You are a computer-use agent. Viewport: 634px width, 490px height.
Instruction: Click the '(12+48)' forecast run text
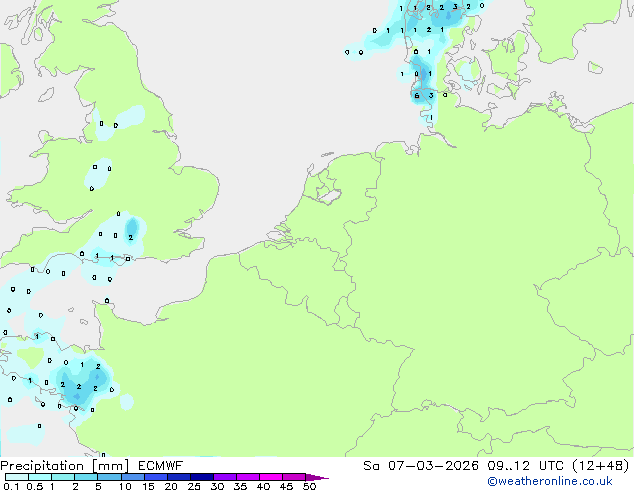[601, 466]
